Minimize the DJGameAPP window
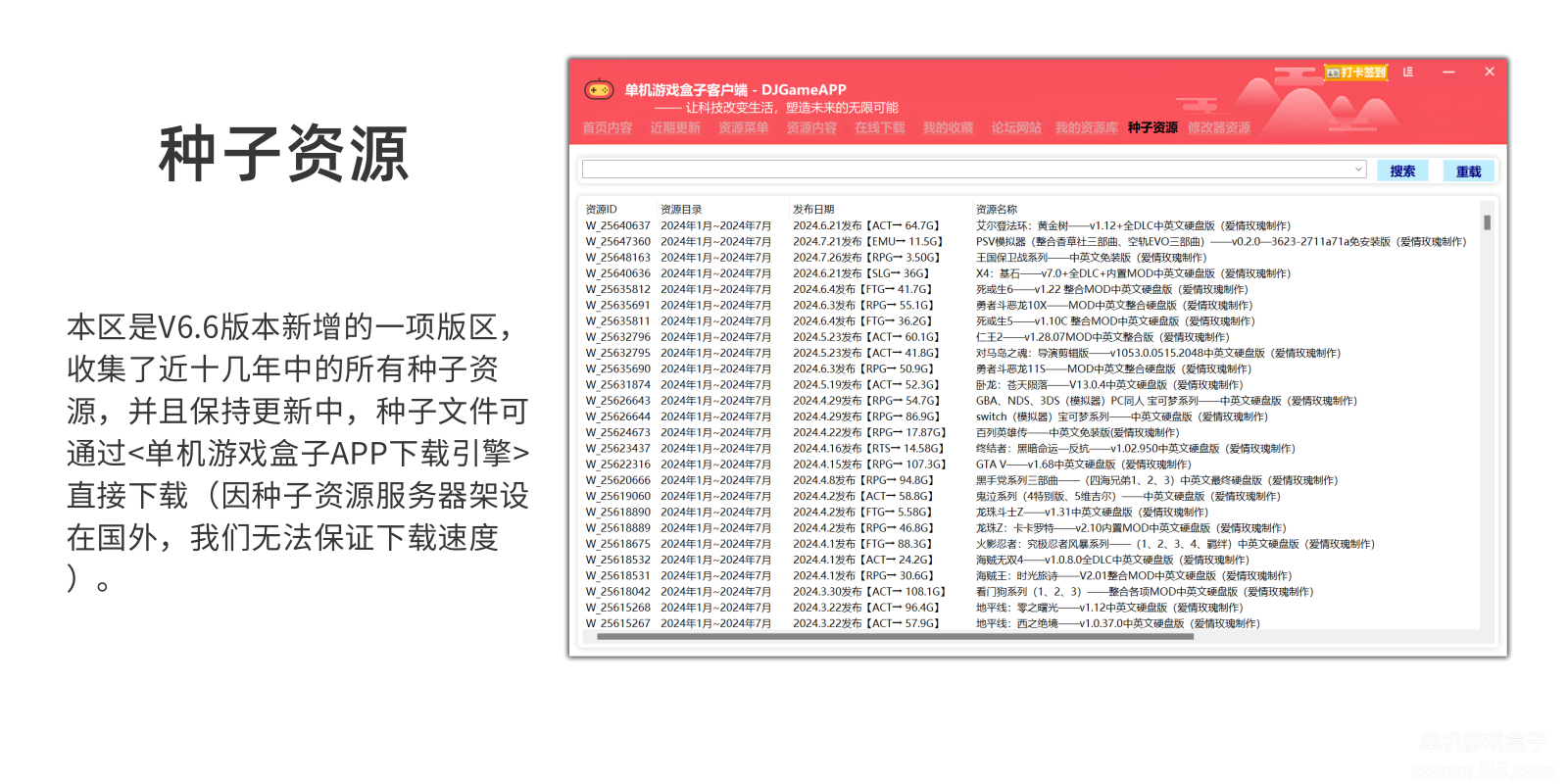1568x784 pixels. pos(1448,72)
